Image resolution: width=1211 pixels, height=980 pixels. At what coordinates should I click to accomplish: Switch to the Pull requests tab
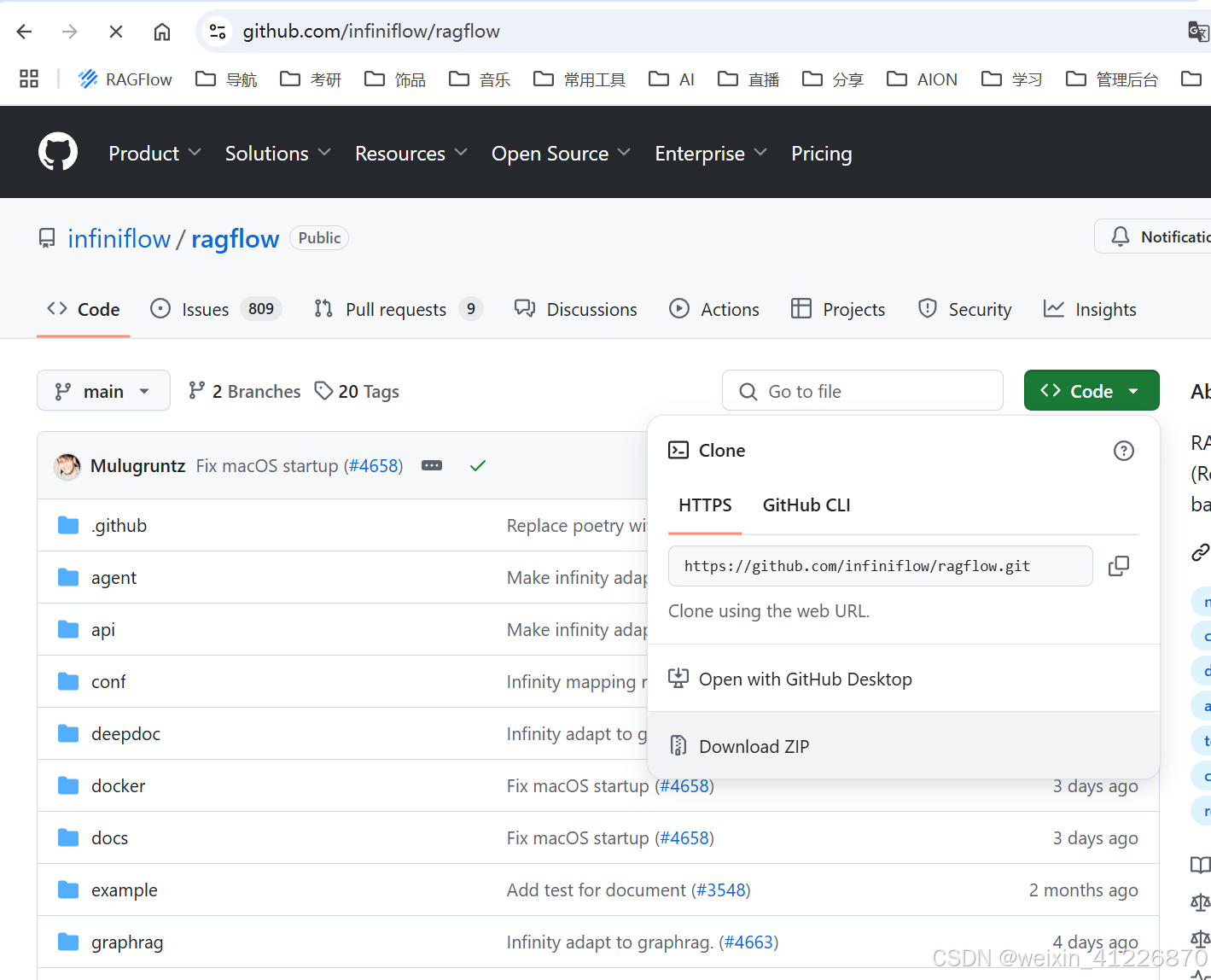(398, 309)
